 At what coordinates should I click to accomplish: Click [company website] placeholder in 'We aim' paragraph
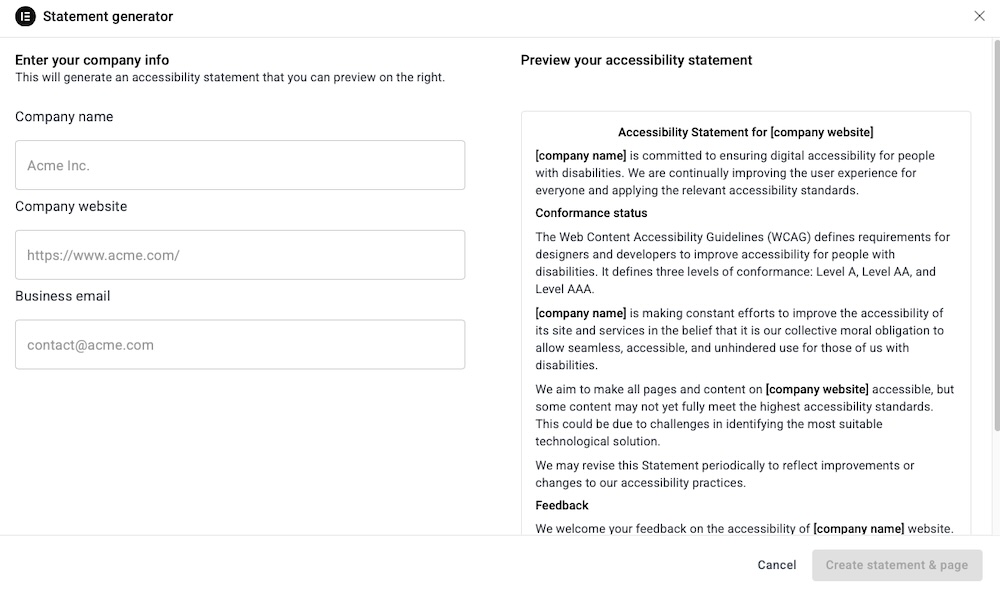817,389
